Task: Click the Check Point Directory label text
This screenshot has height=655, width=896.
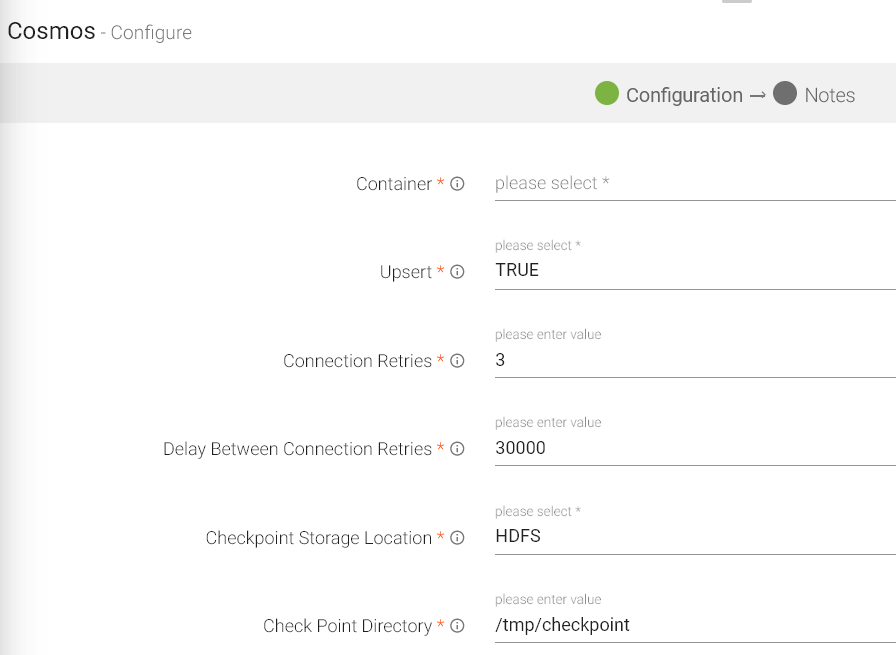Action: (347, 626)
